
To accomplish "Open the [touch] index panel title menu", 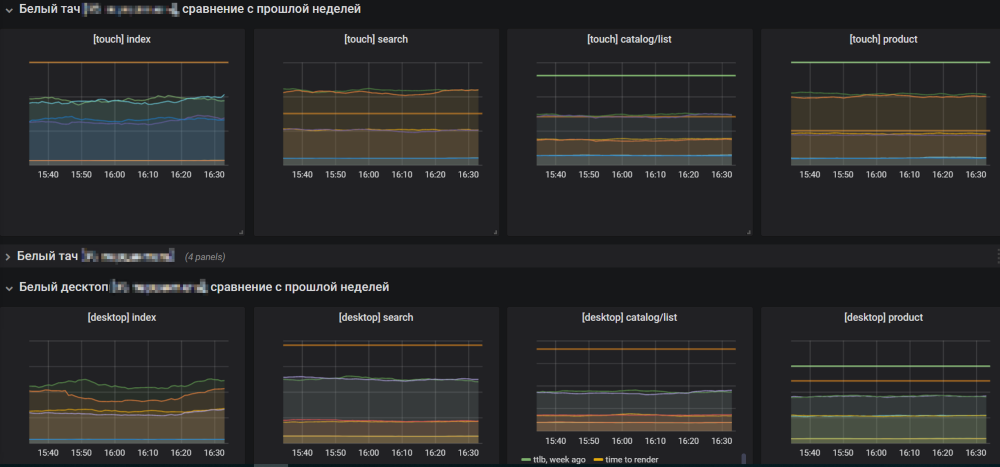I will click(x=122, y=39).
